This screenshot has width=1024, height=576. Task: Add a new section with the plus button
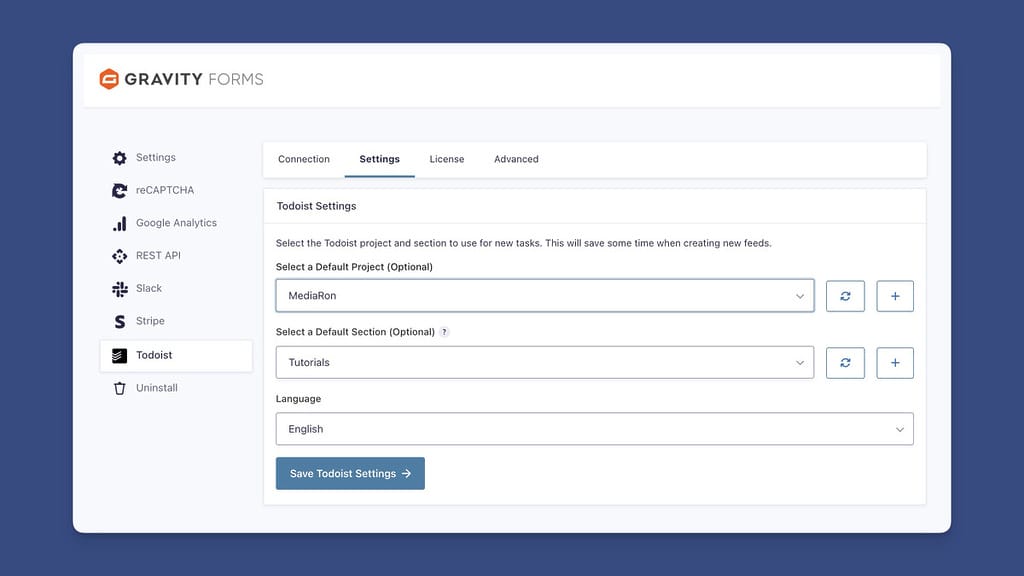[895, 362]
